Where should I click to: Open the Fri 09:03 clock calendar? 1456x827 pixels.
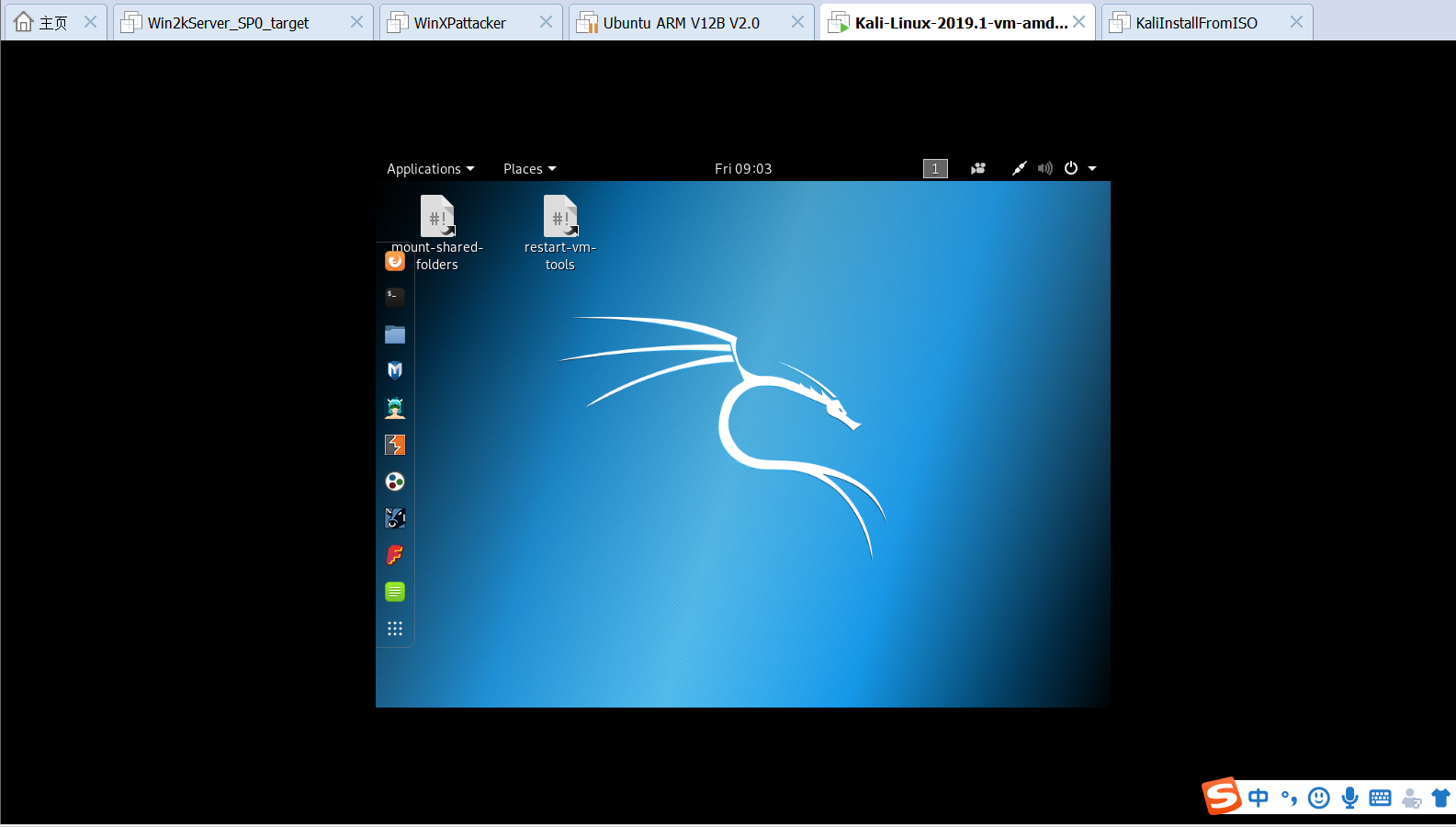pyautogui.click(x=743, y=169)
